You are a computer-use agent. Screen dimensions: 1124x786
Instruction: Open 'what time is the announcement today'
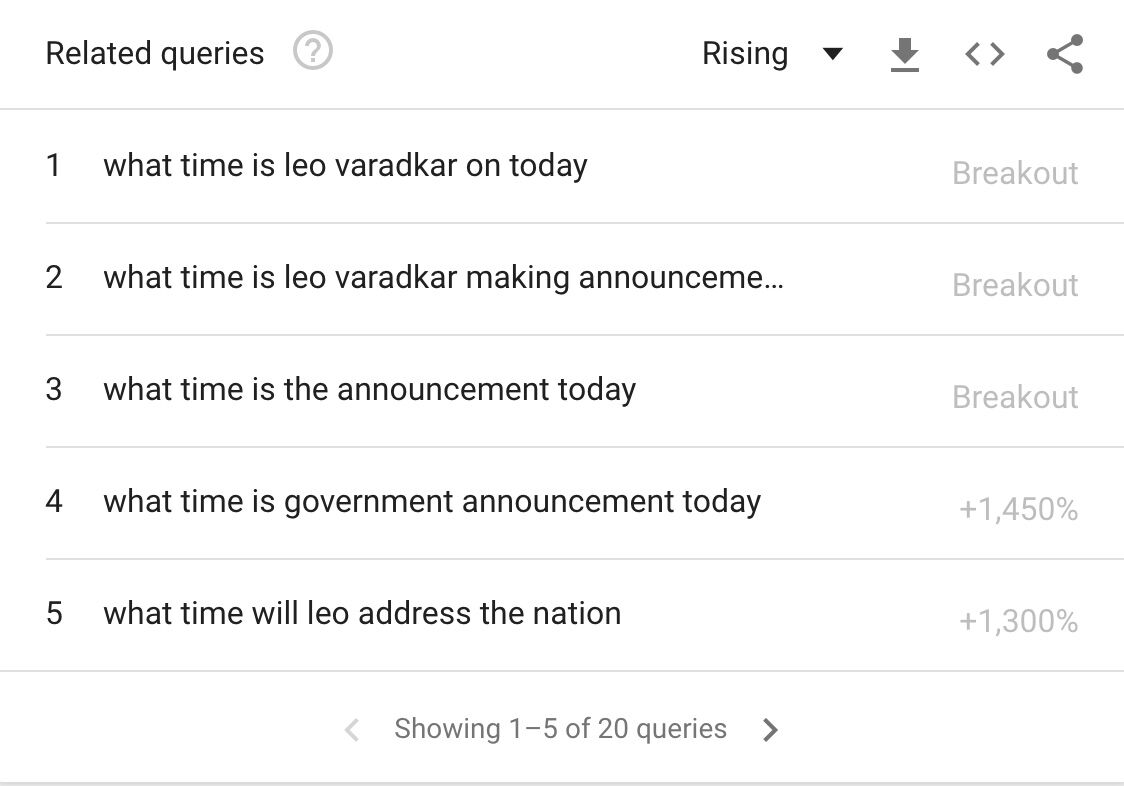point(369,389)
